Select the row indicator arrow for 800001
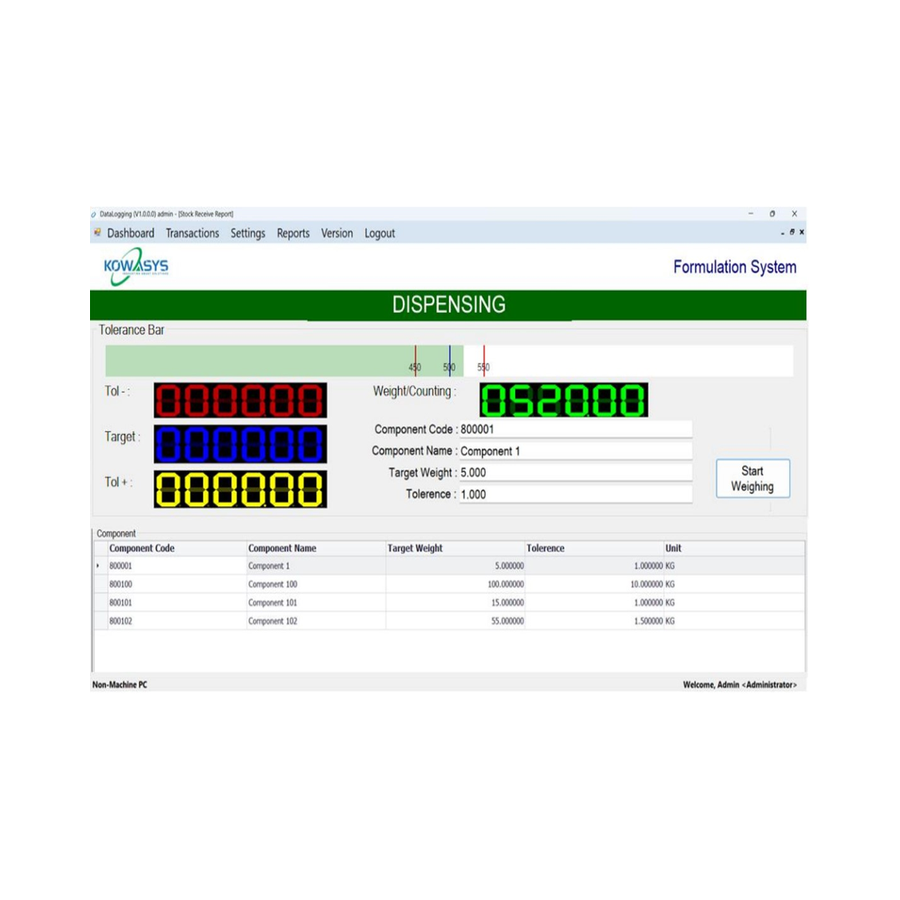This screenshot has width=900, height=900. point(98,566)
